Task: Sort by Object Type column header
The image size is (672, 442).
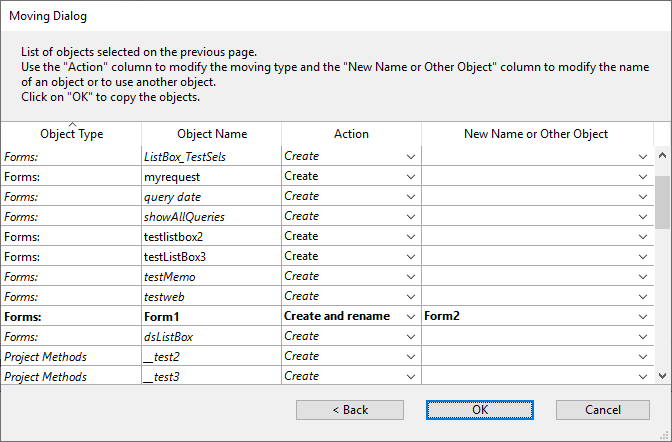Action: [71, 134]
